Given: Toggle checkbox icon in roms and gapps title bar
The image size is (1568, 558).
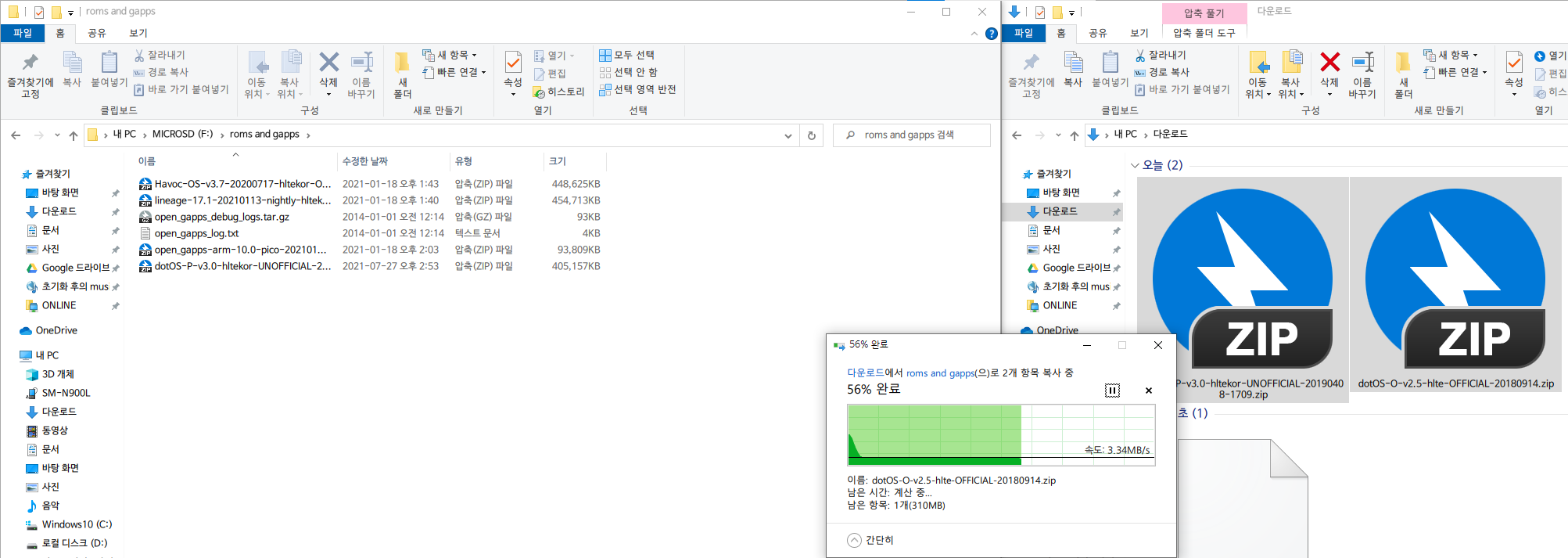Looking at the screenshot, I should 39,12.
